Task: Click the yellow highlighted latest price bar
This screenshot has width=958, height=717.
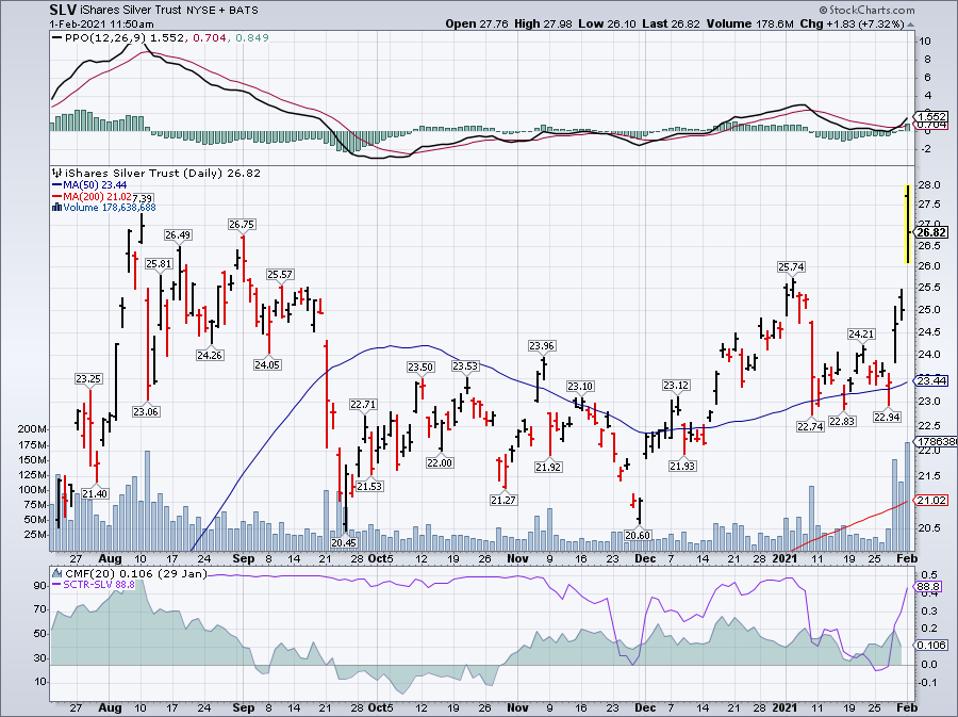Action: [x=908, y=224]
